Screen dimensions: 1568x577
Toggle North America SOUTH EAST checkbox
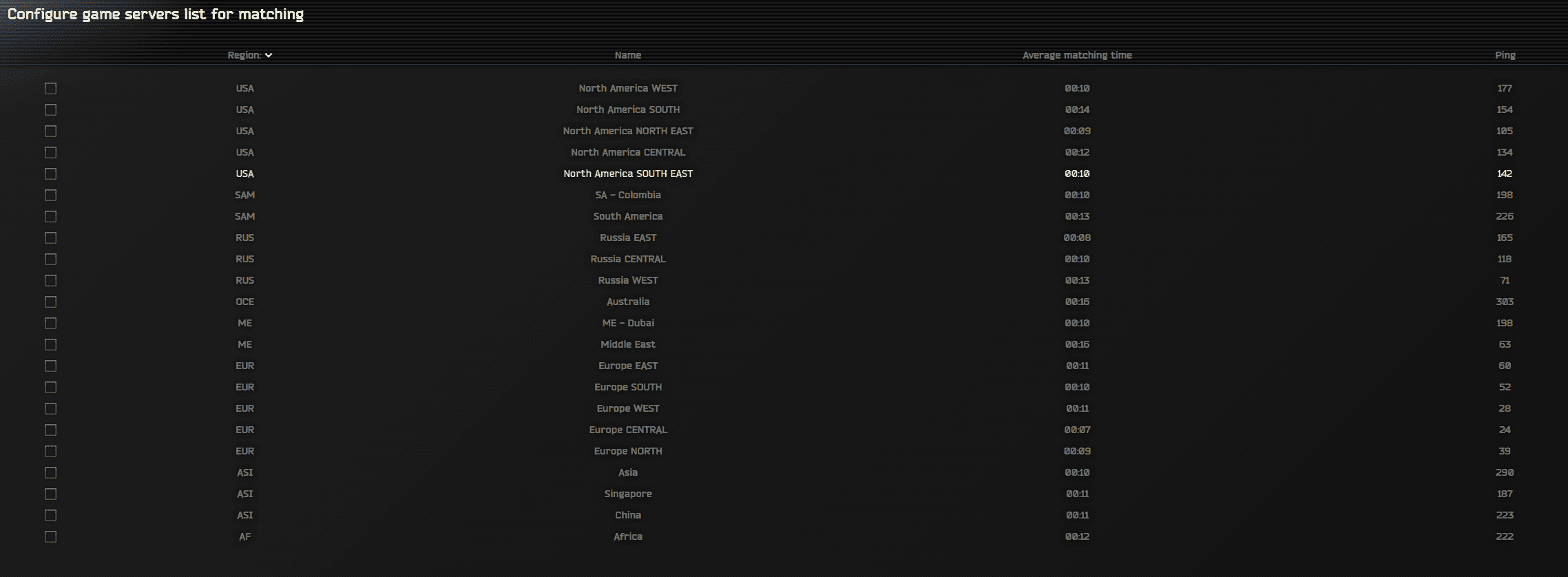[x=50, y=174]
